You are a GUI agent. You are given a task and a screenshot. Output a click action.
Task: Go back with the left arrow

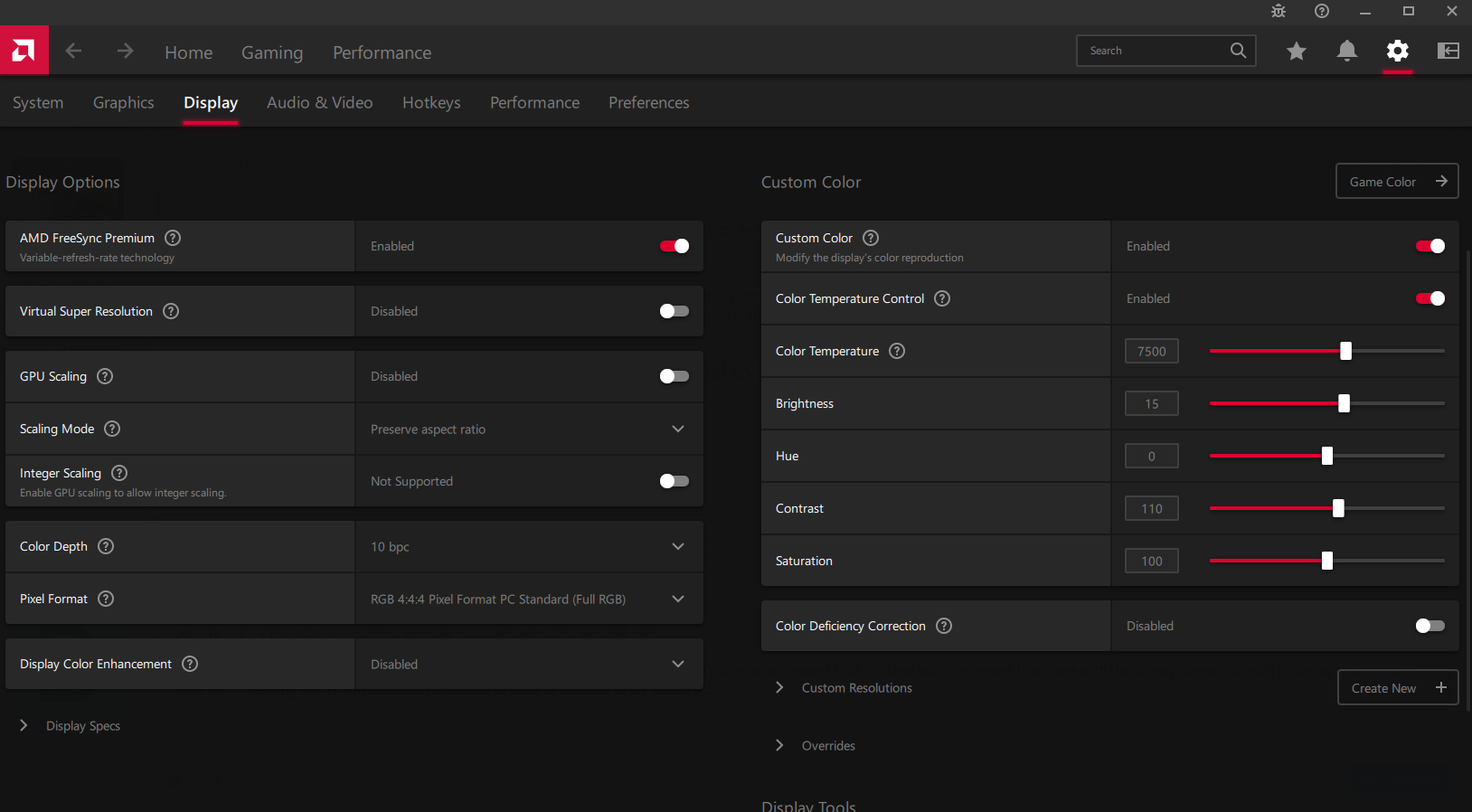[x=74, y=52]
